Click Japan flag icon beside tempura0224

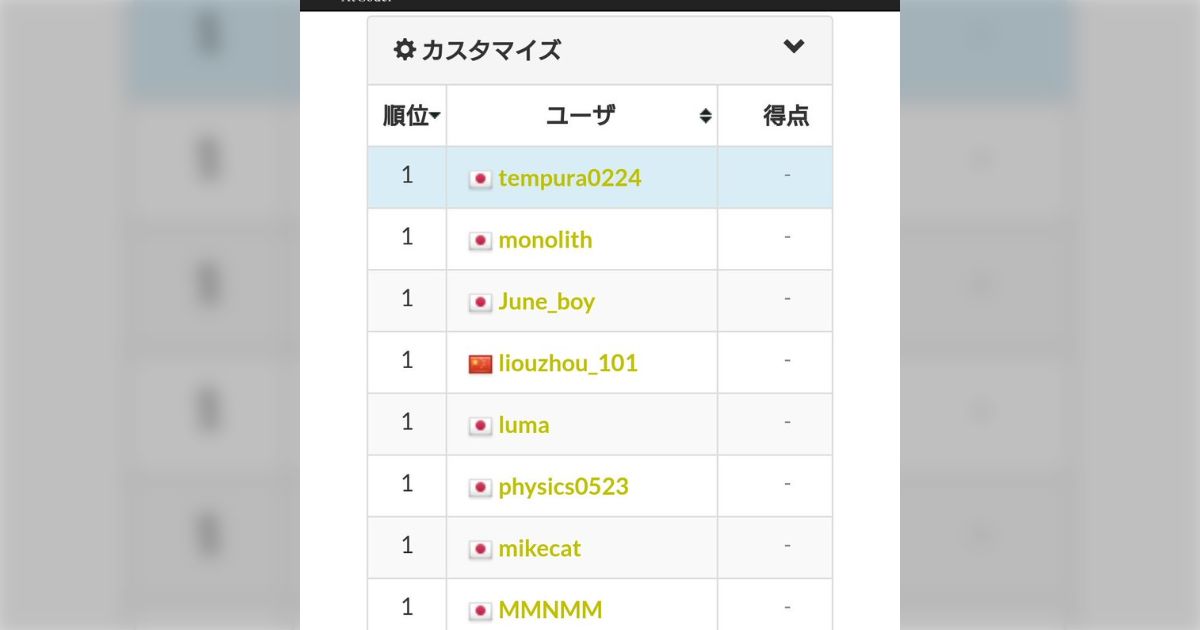click(x=481, y=179)
